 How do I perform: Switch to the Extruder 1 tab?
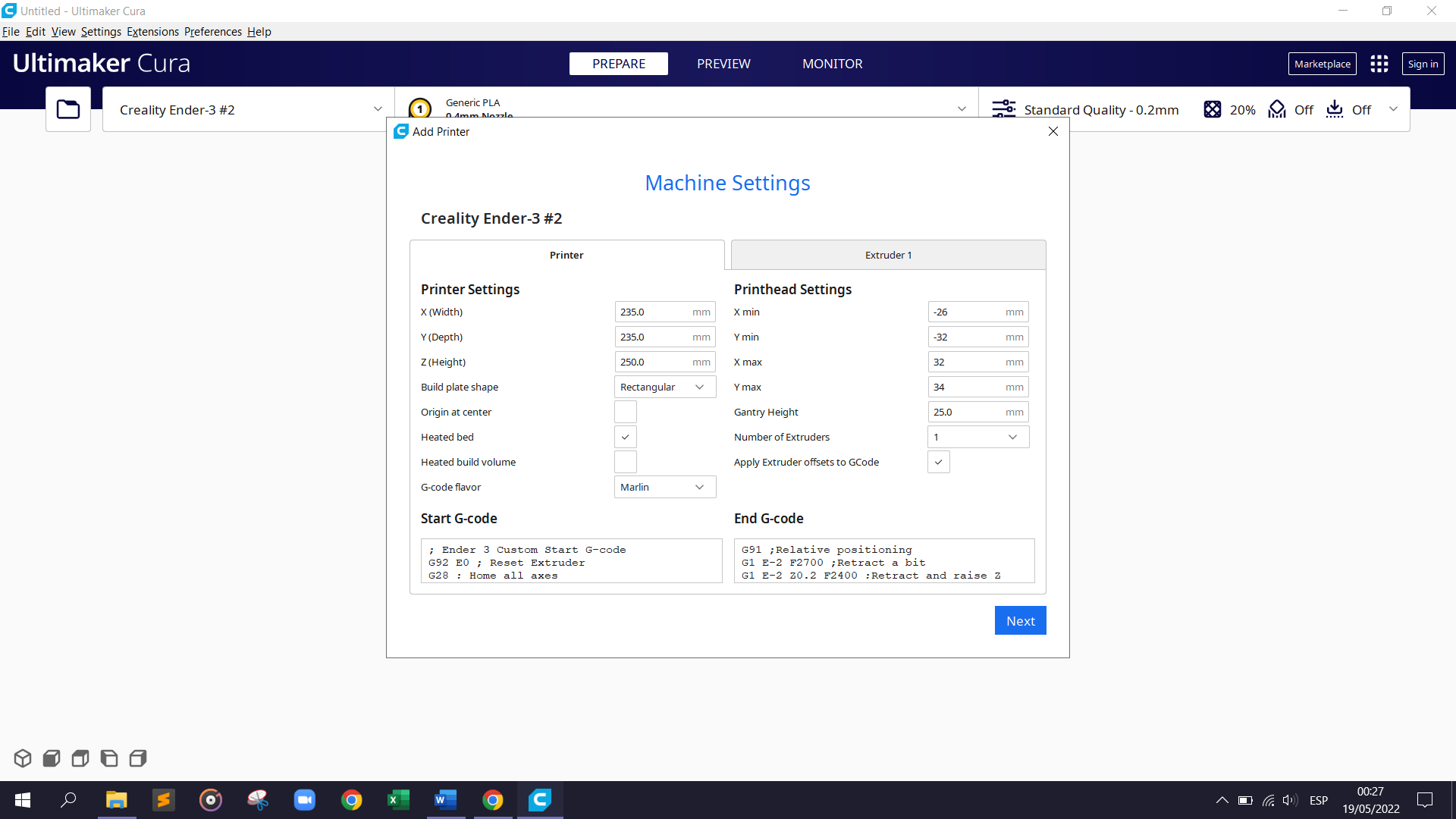(x=888, y=255)
